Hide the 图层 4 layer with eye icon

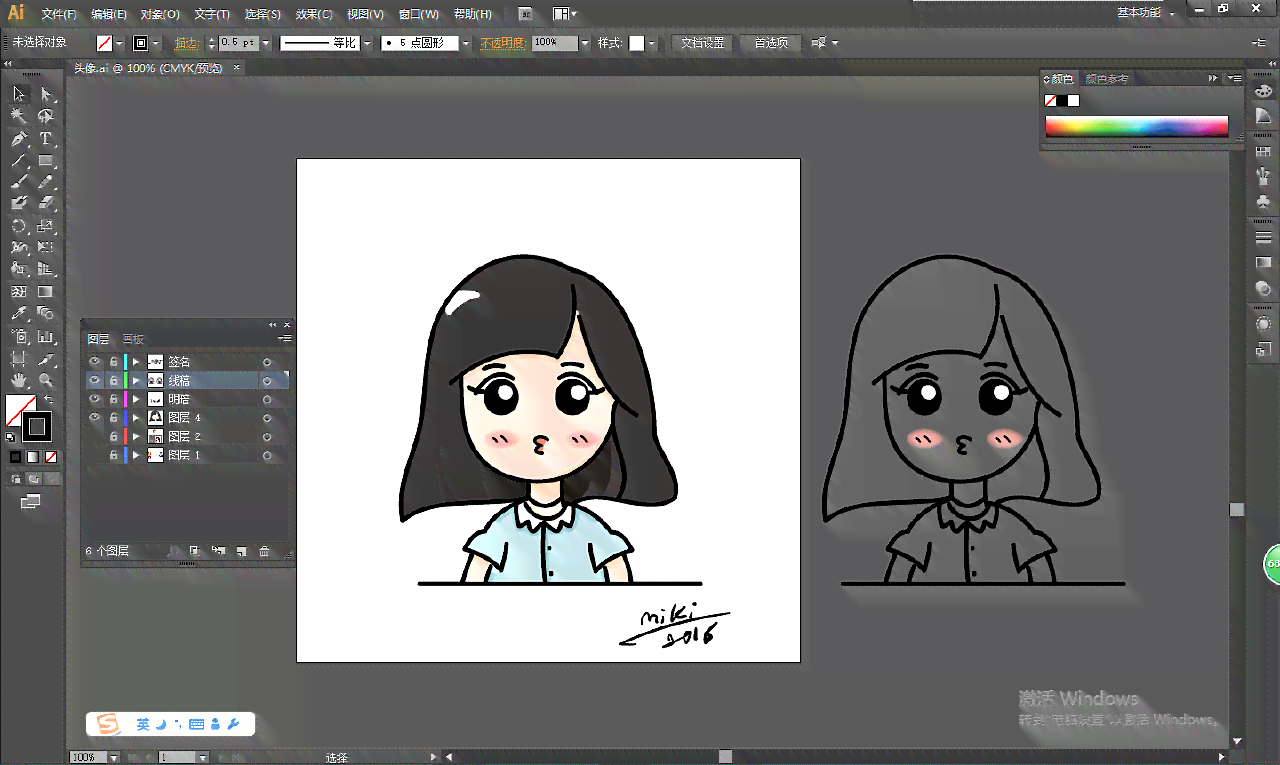tap(95, 417)
